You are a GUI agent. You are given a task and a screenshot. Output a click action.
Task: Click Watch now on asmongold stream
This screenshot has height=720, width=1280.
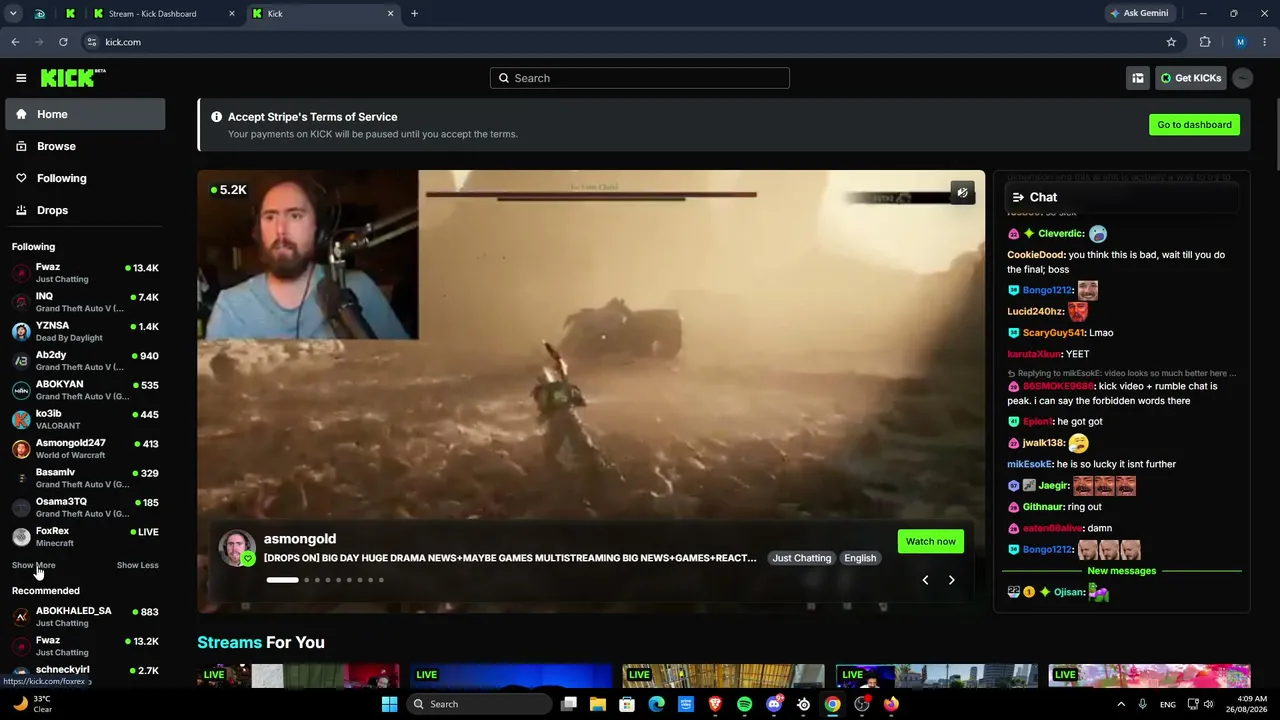tap(931, 541)
